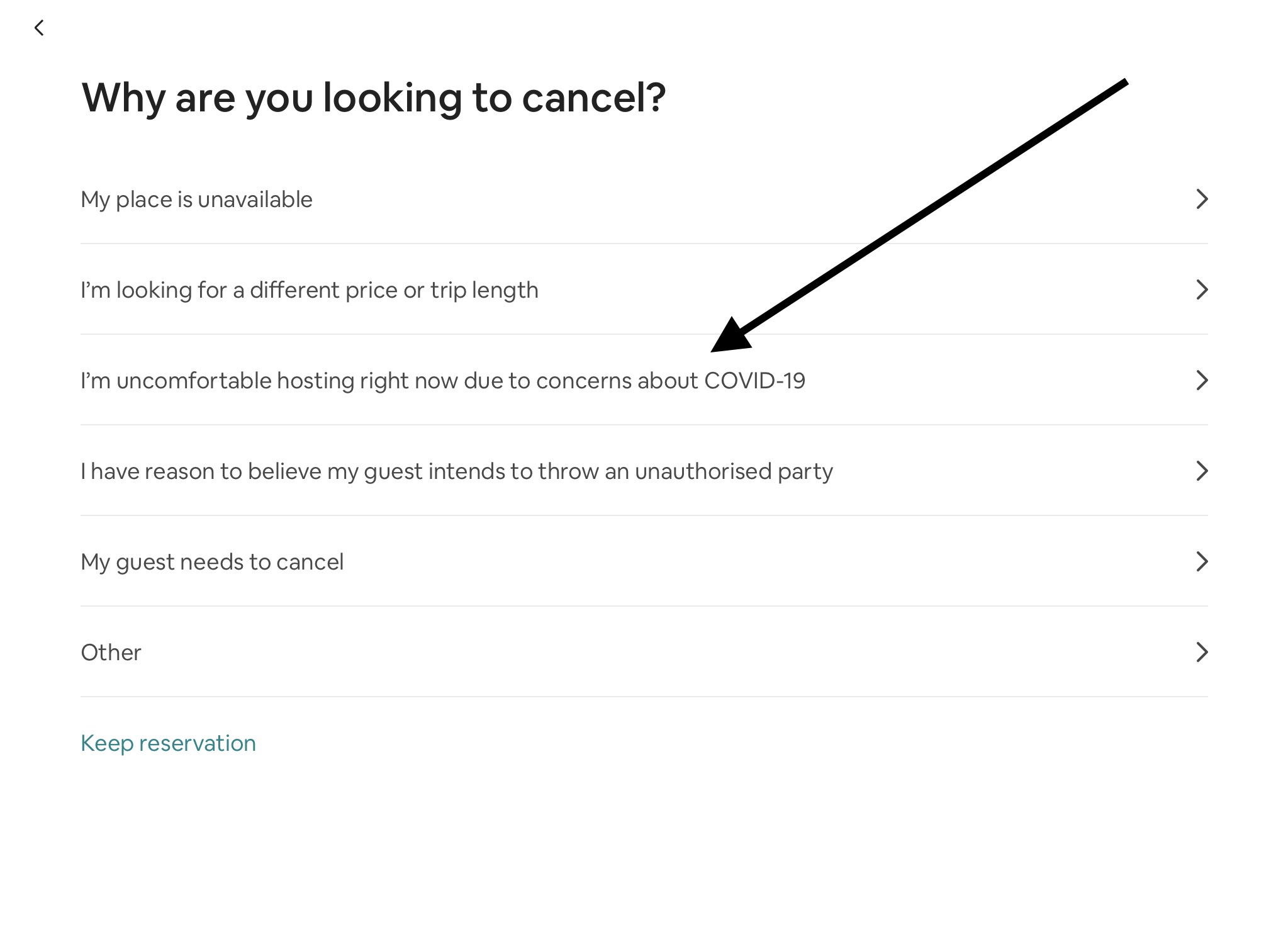
Task: Select 'My guest needs to cancel'
Action: click(x=213, y=561)
